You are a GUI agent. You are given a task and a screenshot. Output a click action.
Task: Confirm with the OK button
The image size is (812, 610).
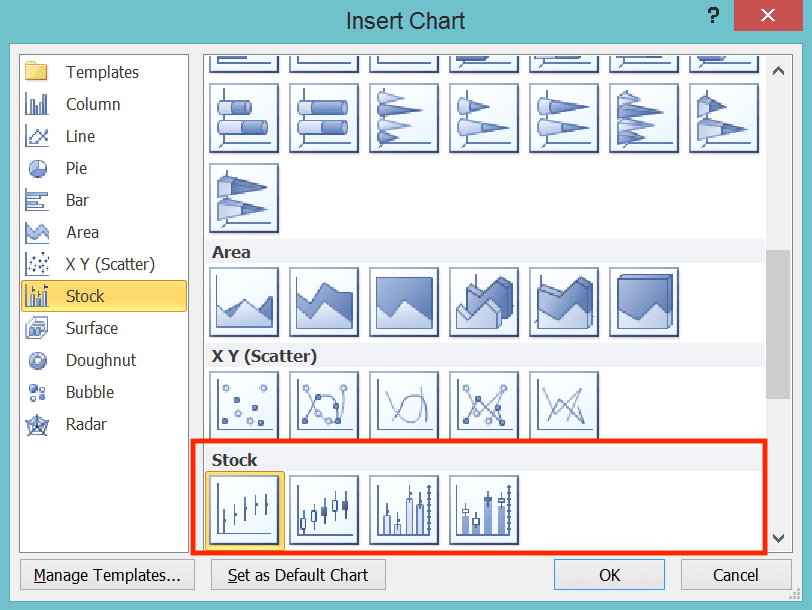(610, 575)
